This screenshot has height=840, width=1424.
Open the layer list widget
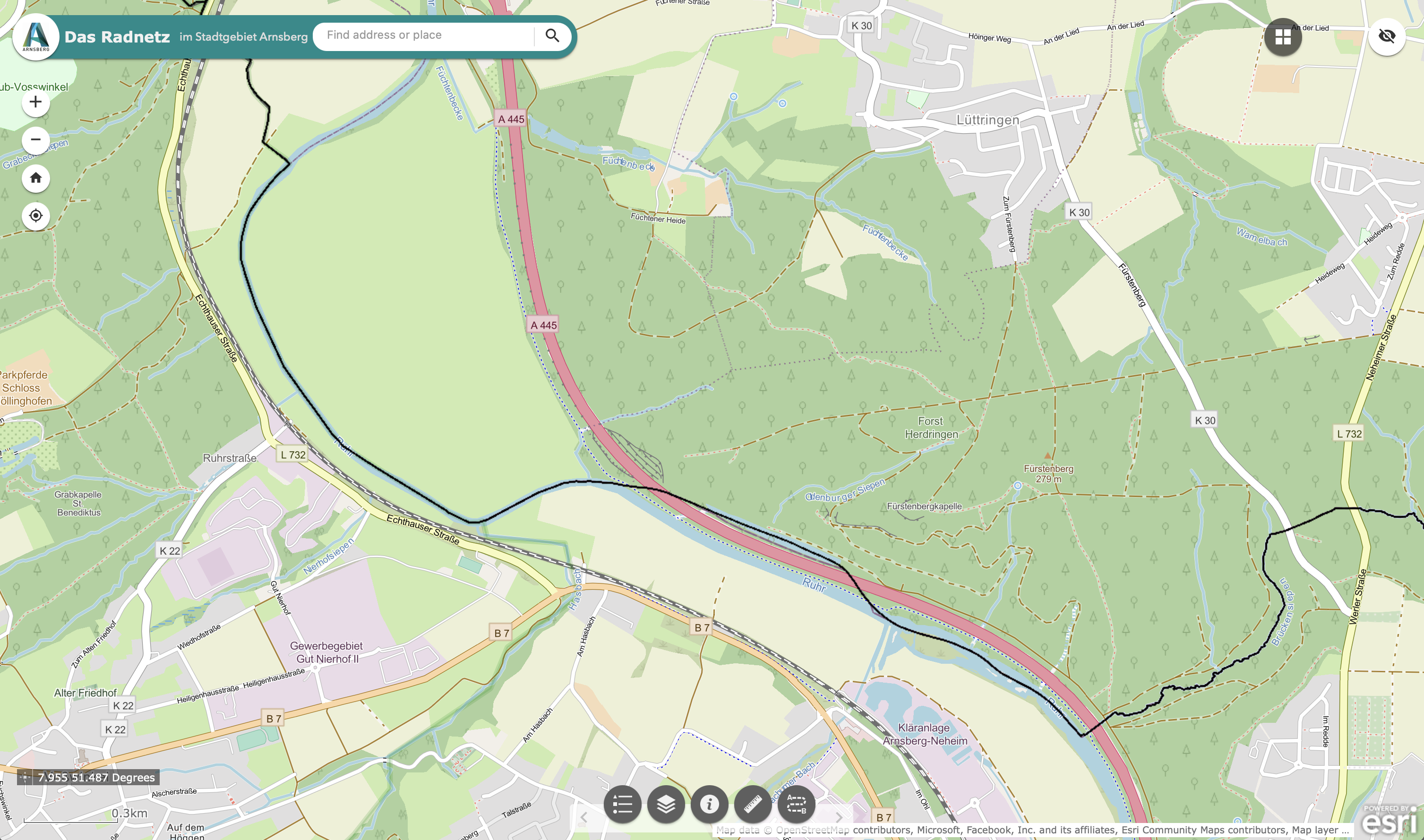point(666,804)
